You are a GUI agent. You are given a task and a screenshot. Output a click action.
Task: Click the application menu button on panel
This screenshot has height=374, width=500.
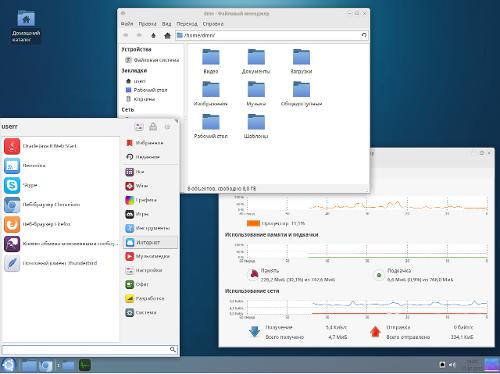click(x=8, y=365)
